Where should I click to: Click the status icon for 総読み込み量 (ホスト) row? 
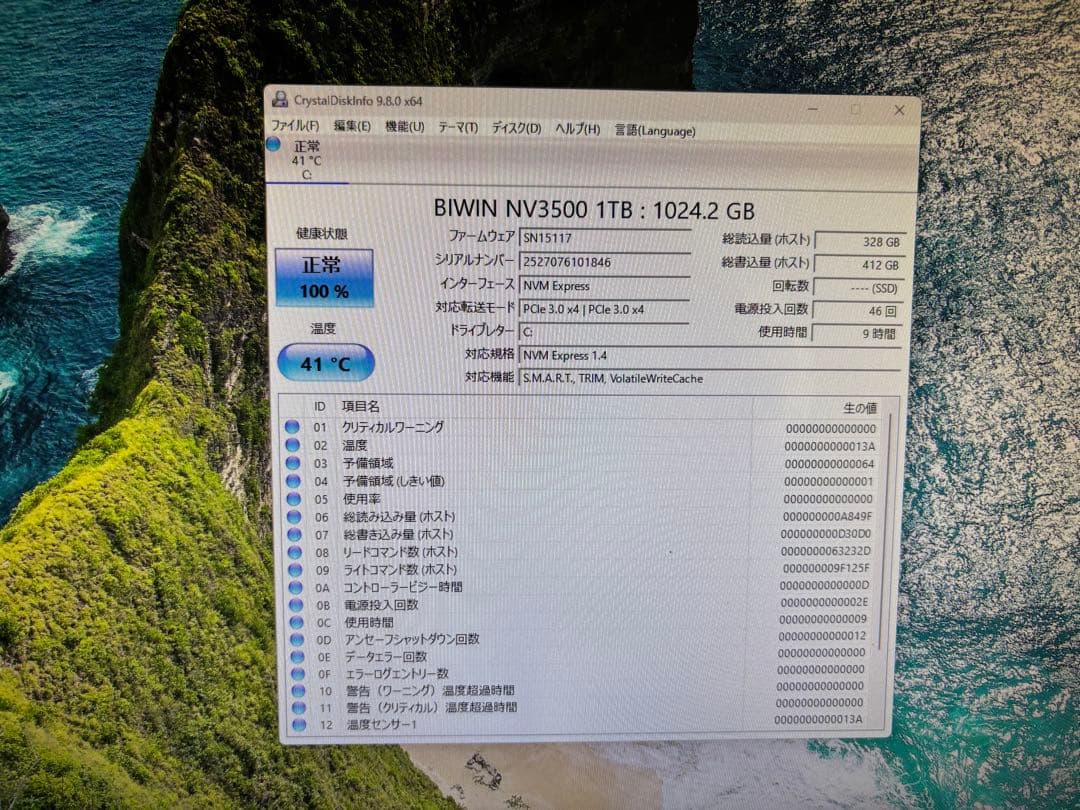[x=294, y=517]
